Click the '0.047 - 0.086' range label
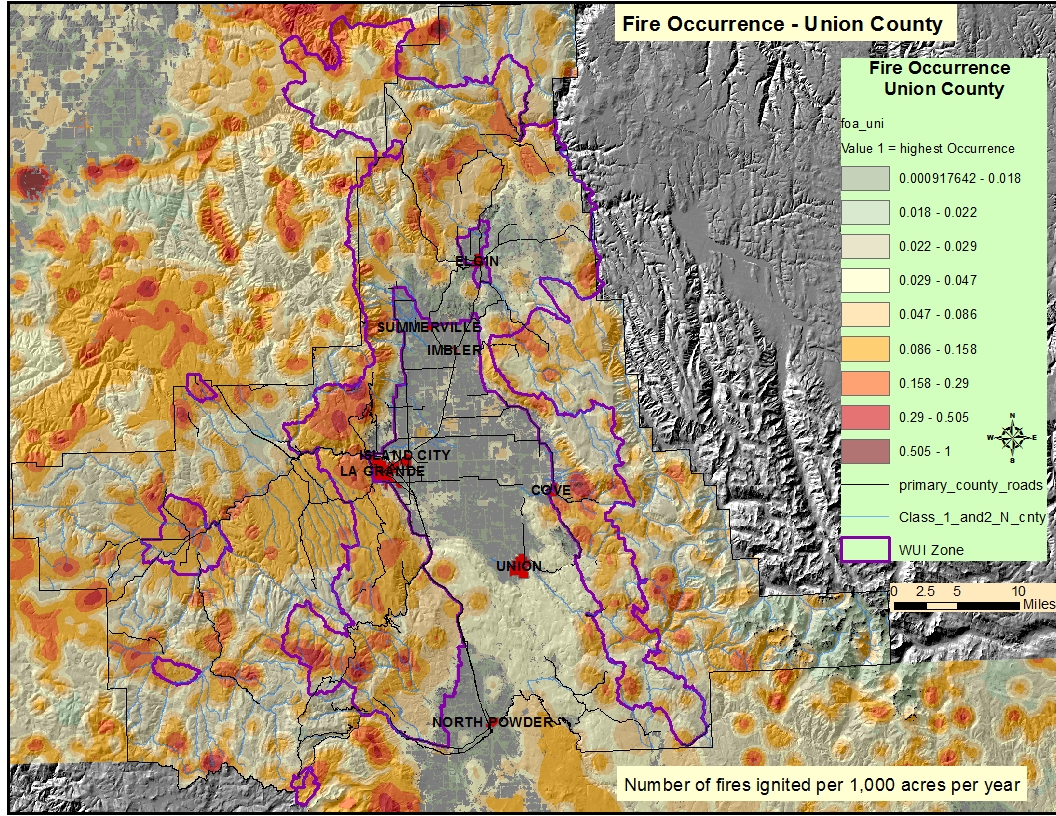The width and height of the screenshot is (1056, 816). [x=938, y=314]
